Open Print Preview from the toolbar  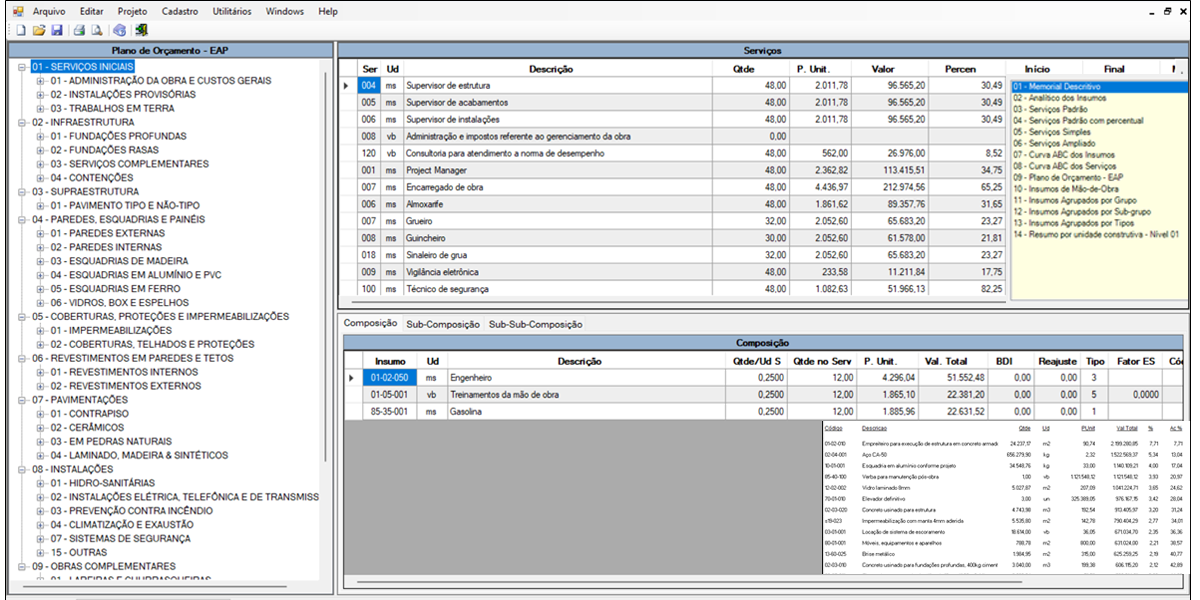pyautogui.click(x=96, y=30)
